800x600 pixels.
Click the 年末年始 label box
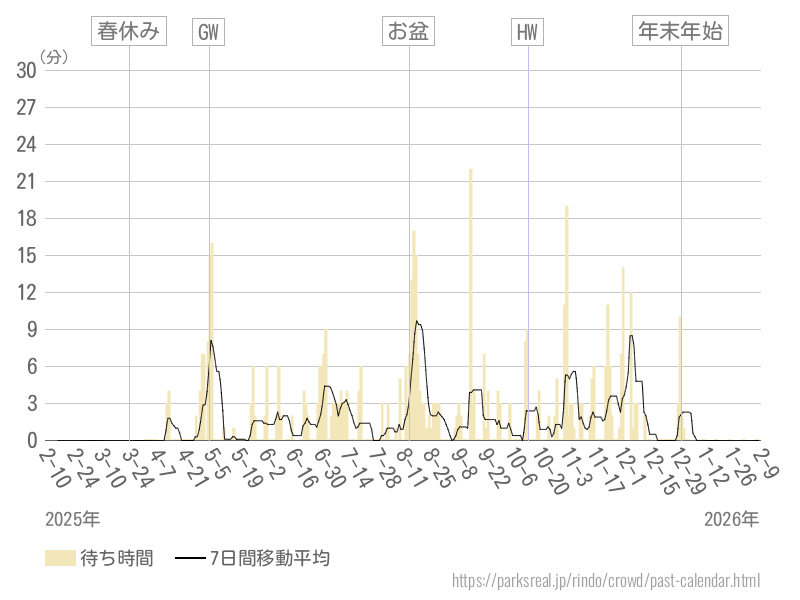681,31
